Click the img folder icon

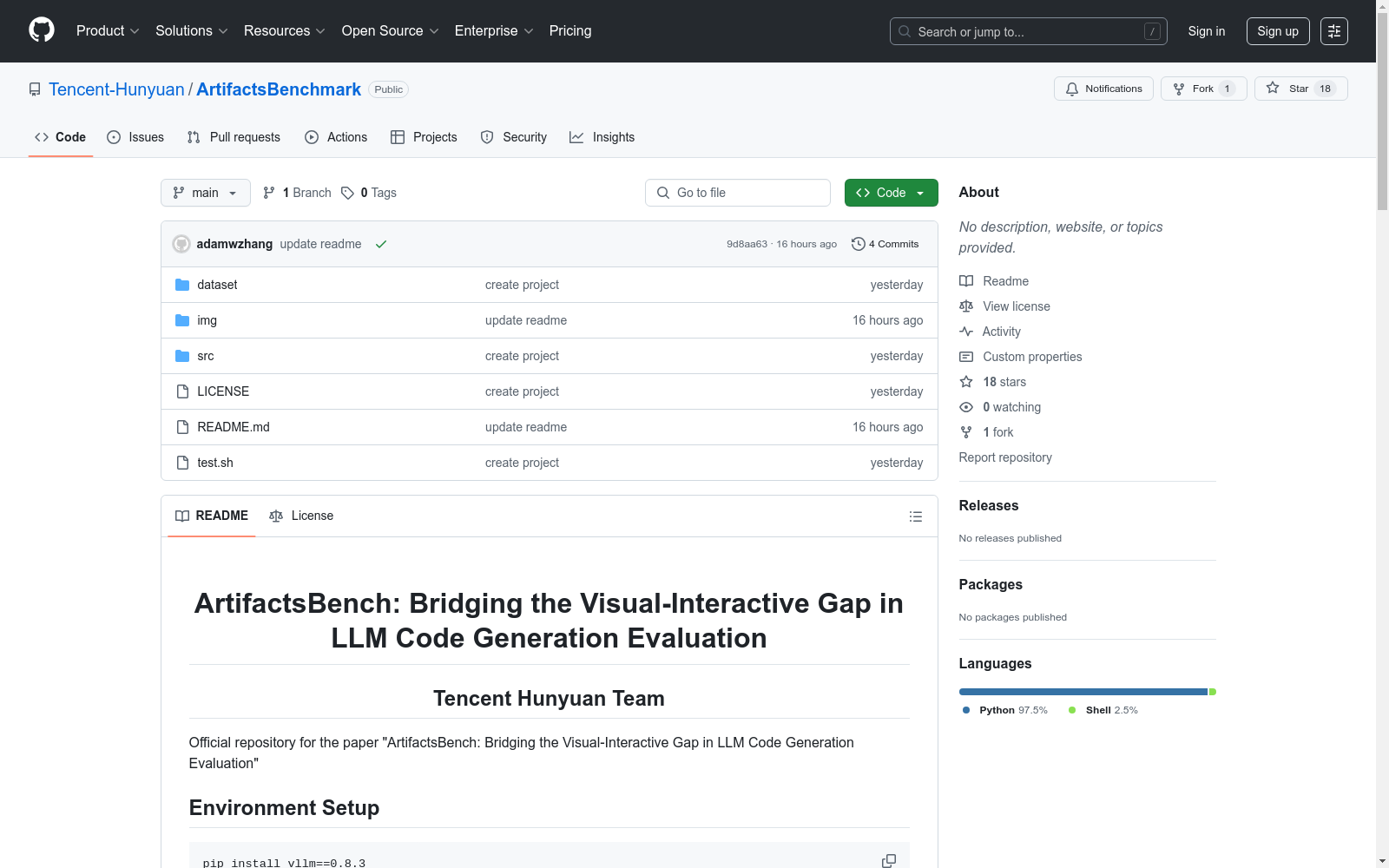[182, 320]
